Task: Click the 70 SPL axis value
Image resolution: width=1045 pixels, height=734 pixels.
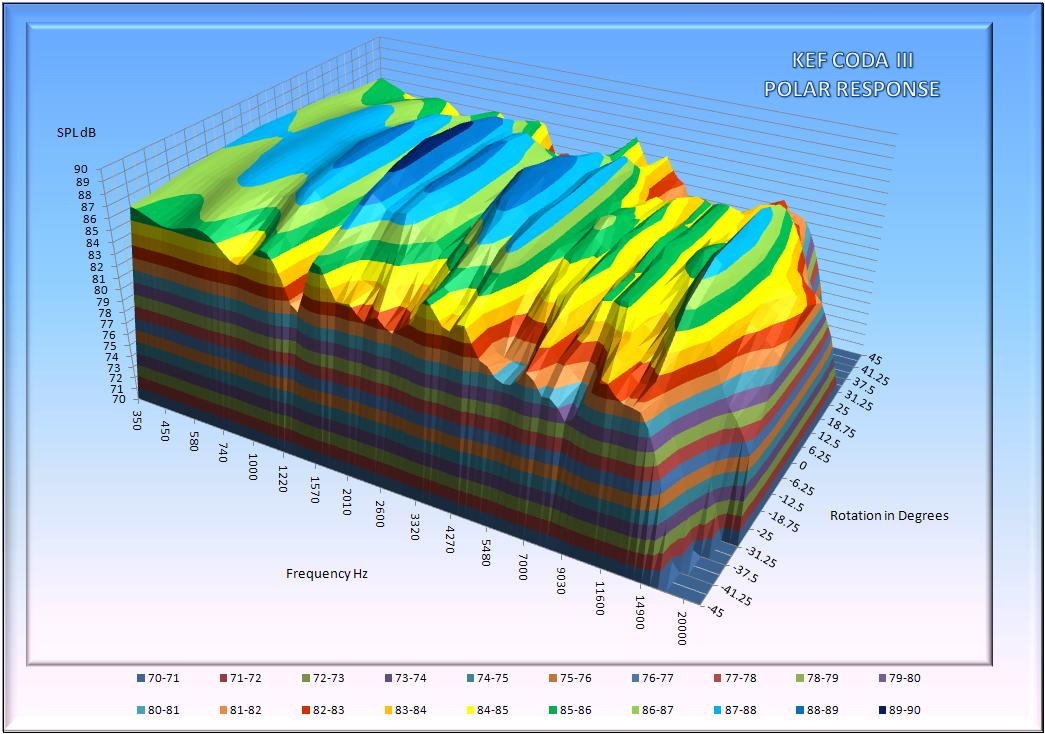Action: [x=119, y=399]
